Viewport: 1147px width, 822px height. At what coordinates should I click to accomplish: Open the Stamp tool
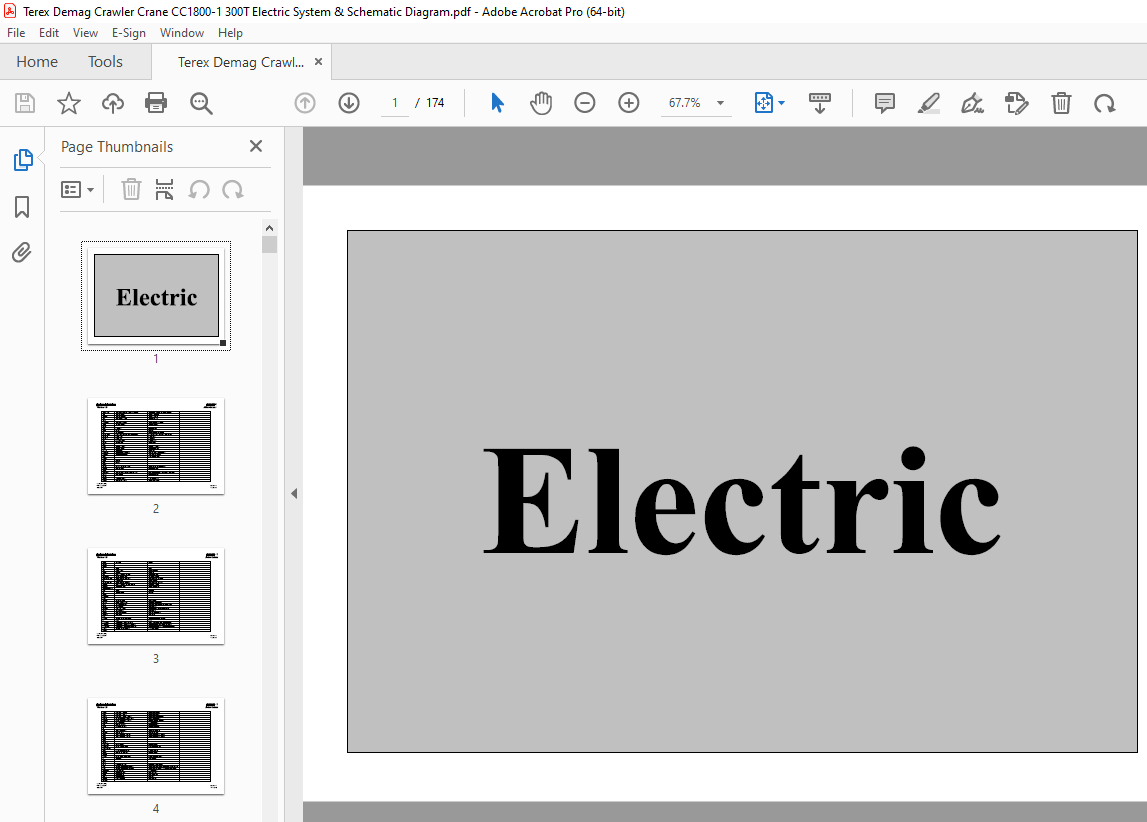coord(1017,103)
